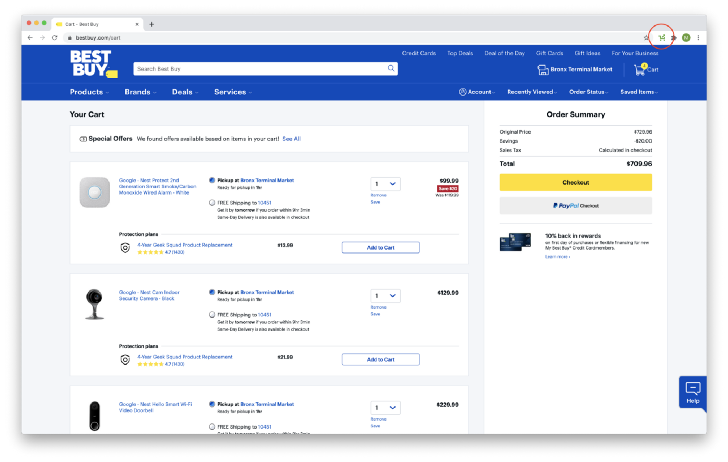Viewport: 728px width, 462px height.
Task: Click the Special Offers tag icon
Action: [x=83, y=139]
